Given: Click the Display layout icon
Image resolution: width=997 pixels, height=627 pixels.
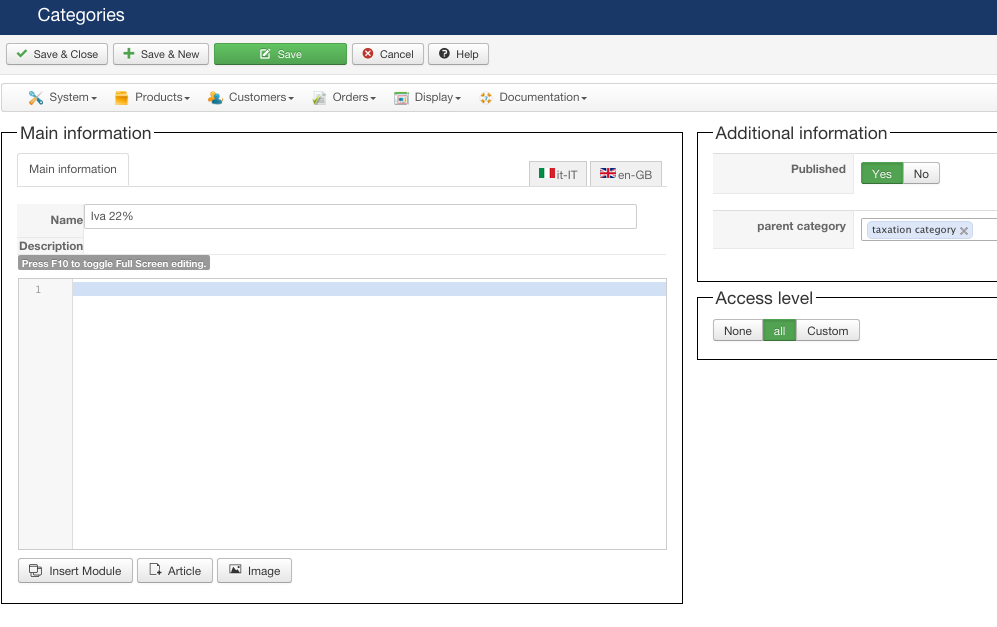Looking at the screenshot, I should click(401, 98).
